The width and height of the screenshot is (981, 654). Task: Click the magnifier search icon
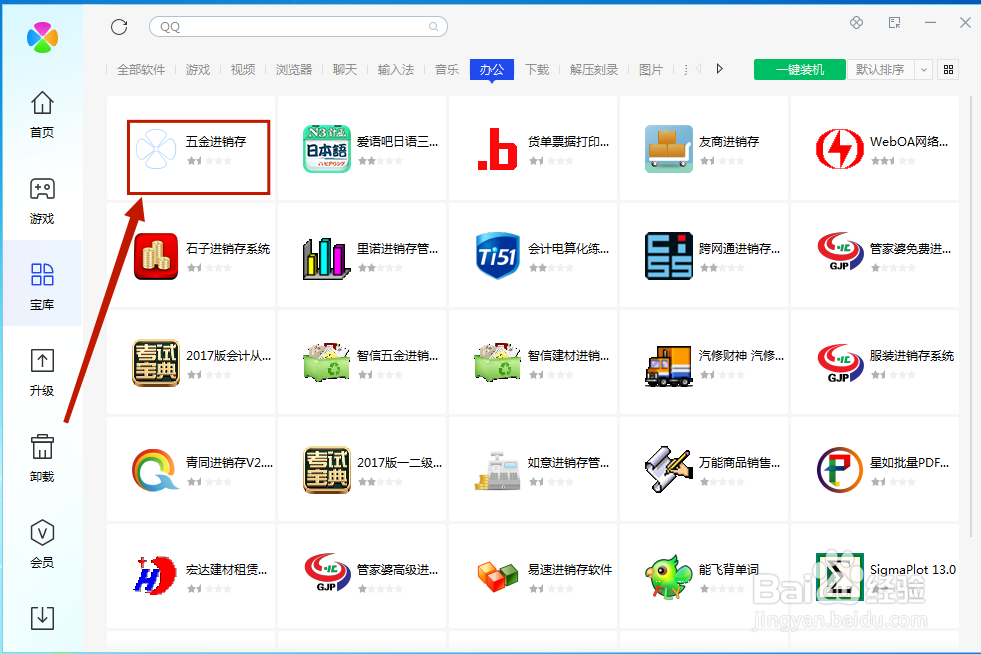[433, 26]
